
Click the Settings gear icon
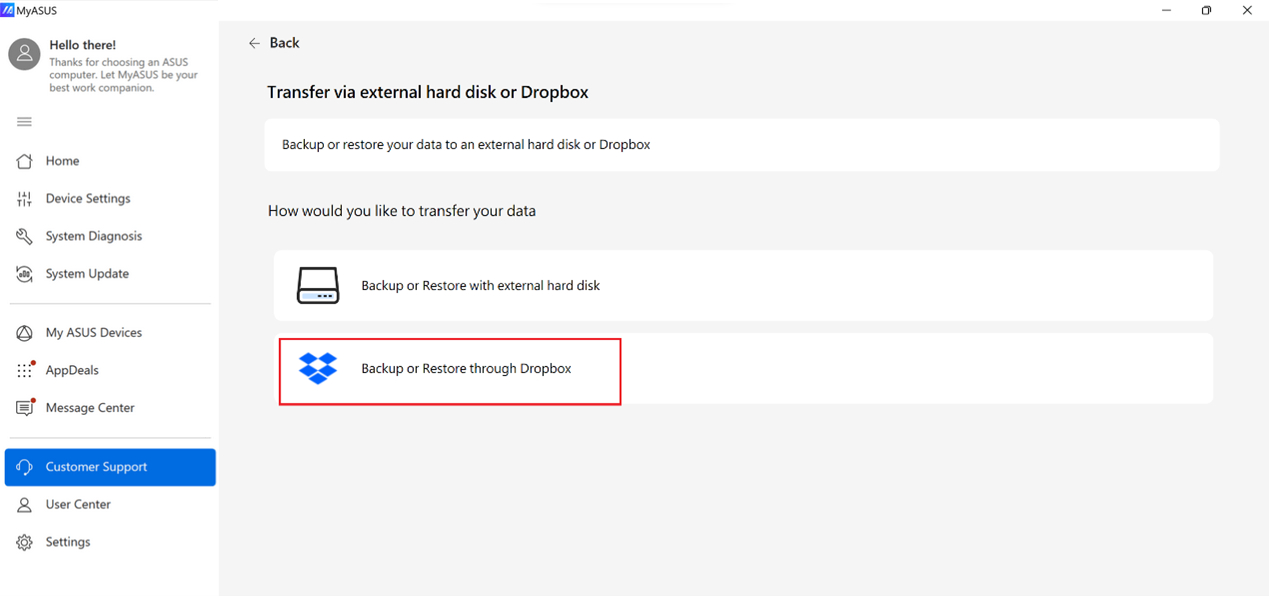coord(25,543)
